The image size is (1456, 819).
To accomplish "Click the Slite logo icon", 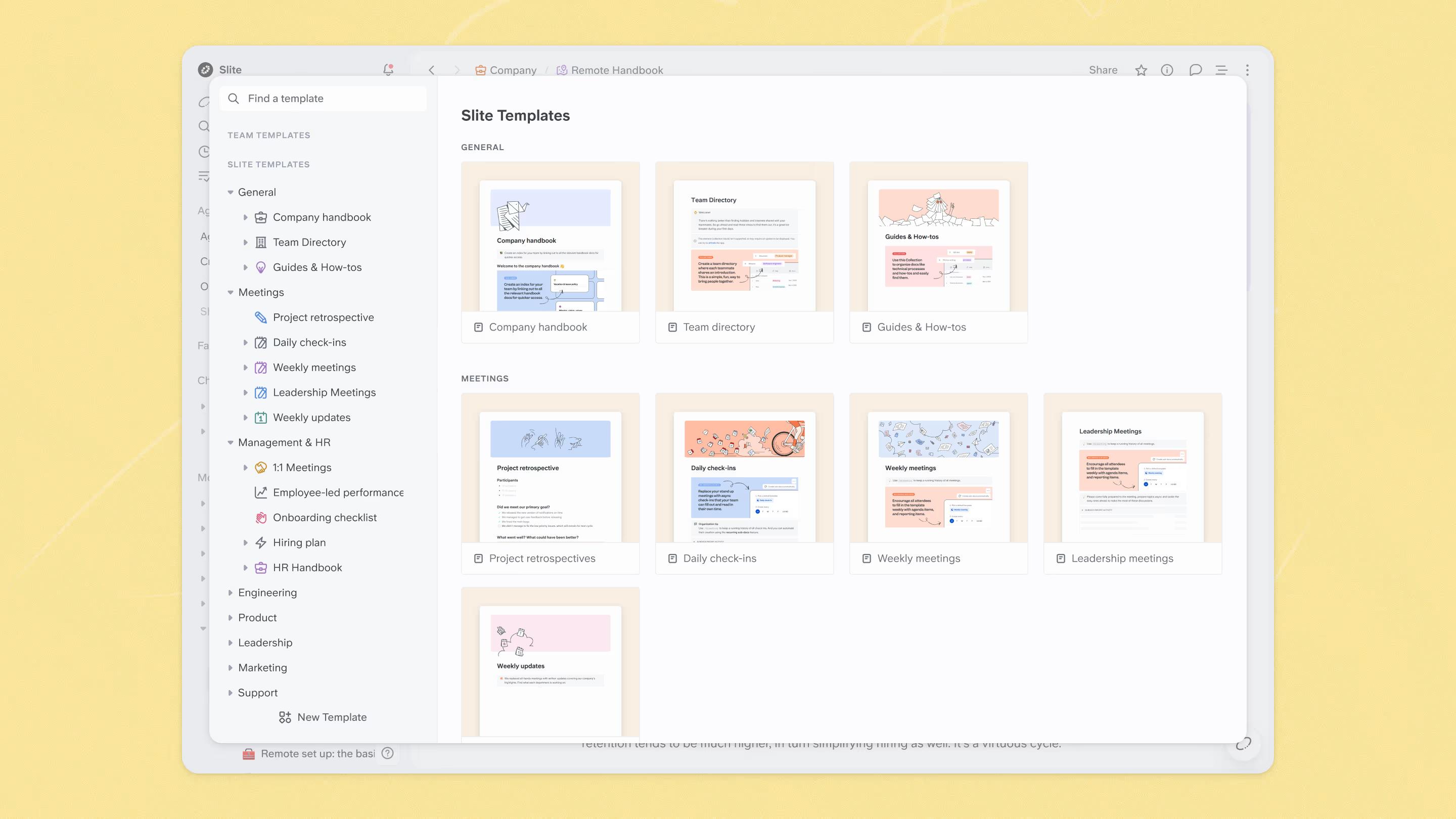I will (205, 70).
